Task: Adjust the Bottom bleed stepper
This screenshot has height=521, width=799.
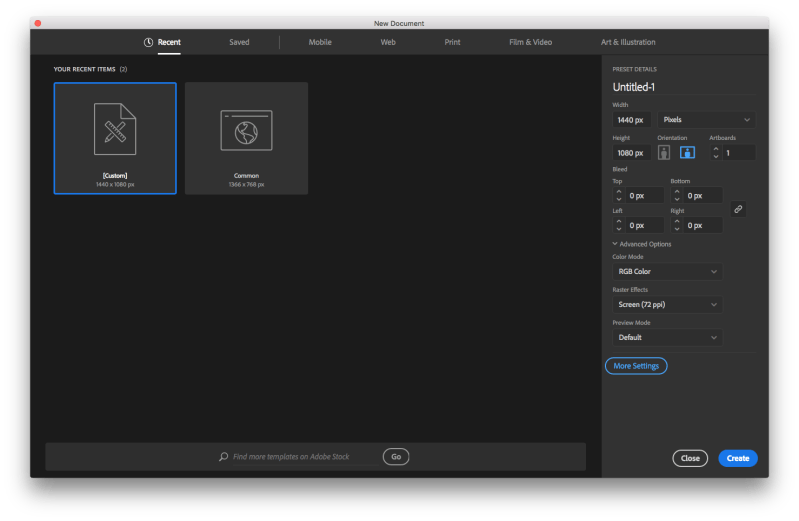Action: click(x=677, y=195)
